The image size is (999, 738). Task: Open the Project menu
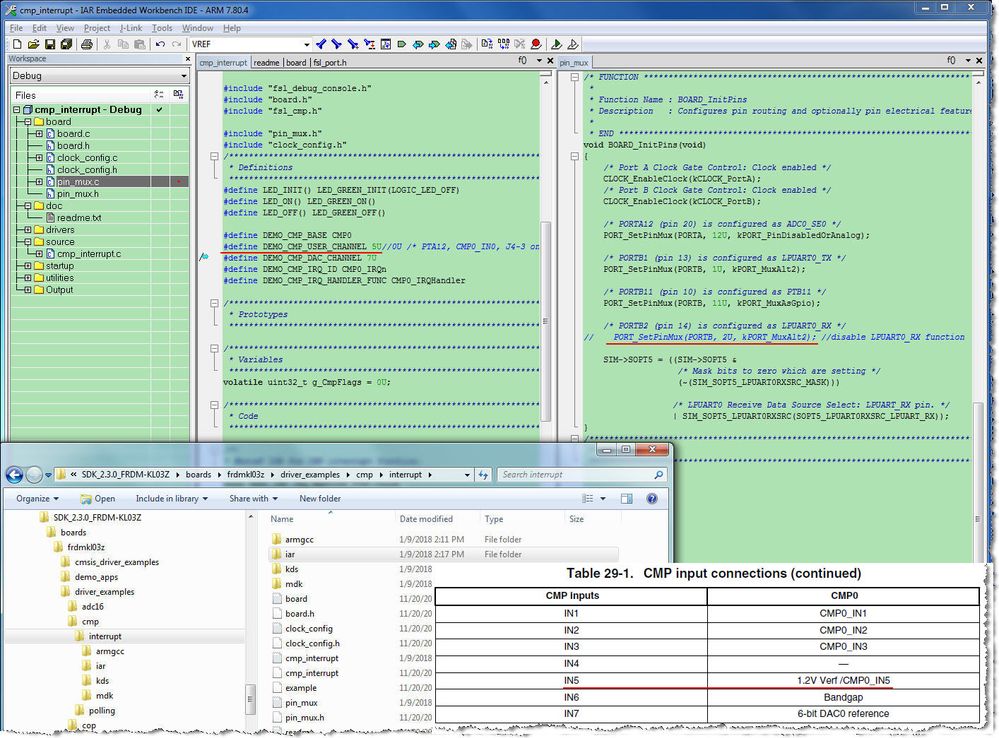97,28
